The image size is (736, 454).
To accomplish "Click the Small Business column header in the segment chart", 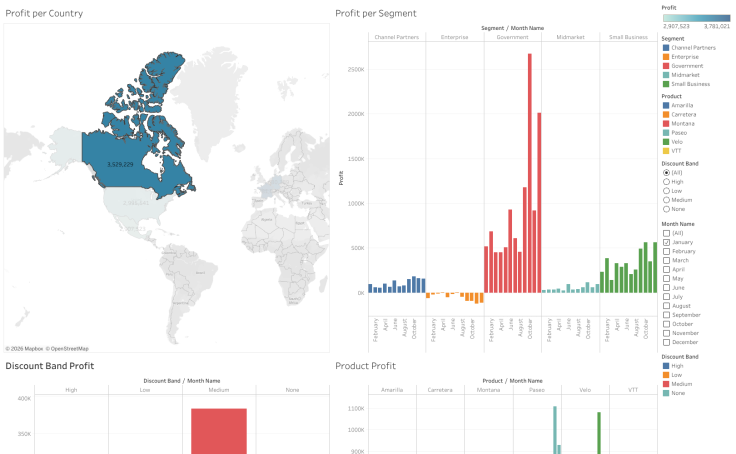I will coord(628,37).
